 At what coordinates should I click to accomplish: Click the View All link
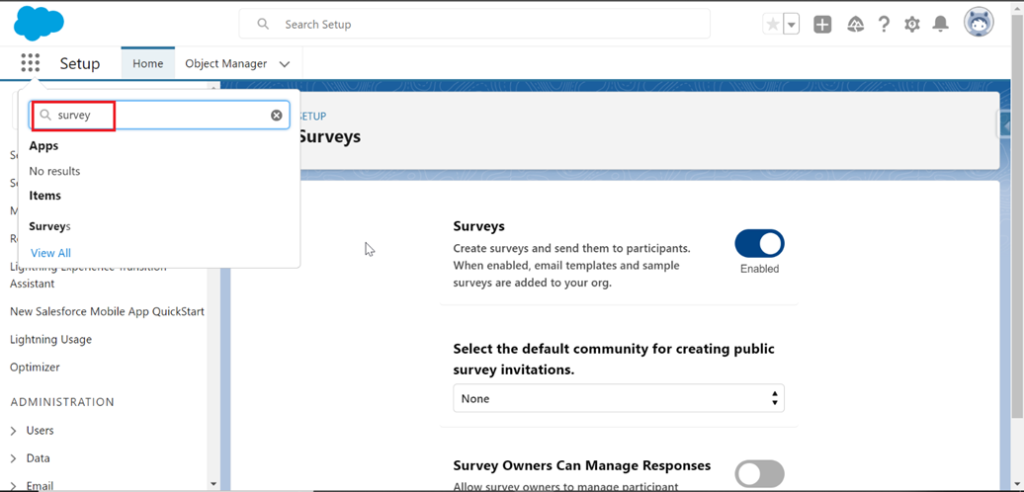point(51,253)
